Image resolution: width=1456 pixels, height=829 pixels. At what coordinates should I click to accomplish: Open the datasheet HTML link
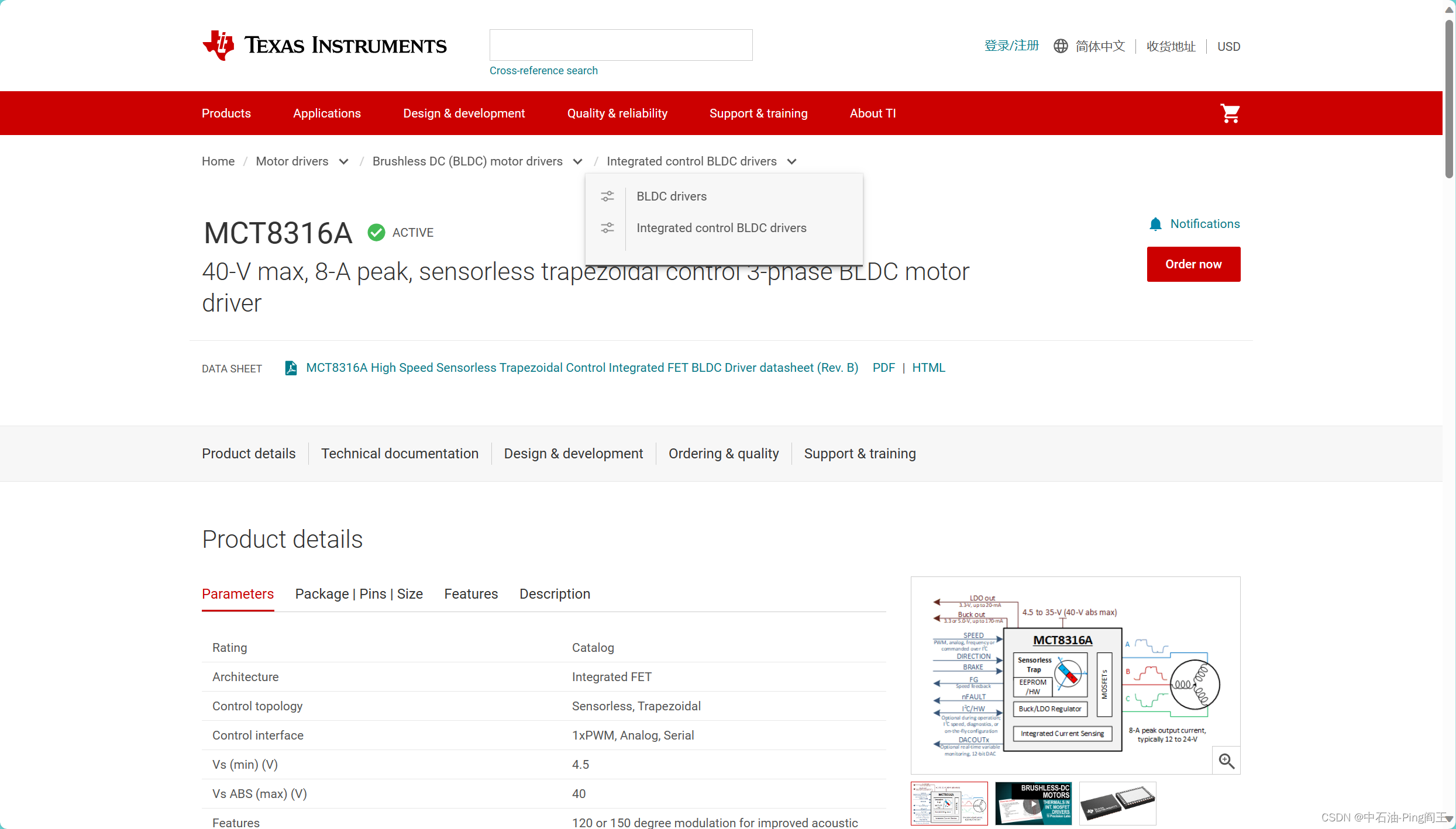(x=928, y=368)
